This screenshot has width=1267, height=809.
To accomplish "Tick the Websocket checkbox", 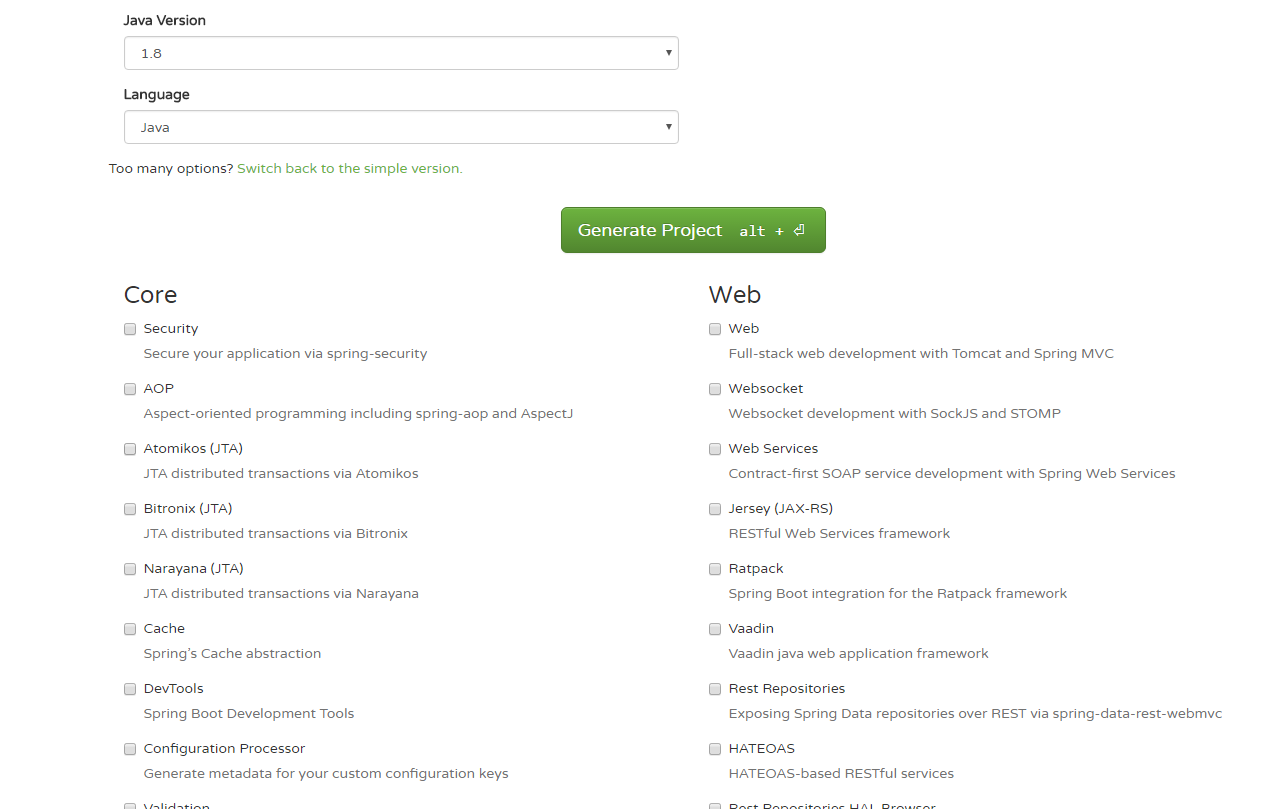I will pyautogui.click(x=715, y=389).
